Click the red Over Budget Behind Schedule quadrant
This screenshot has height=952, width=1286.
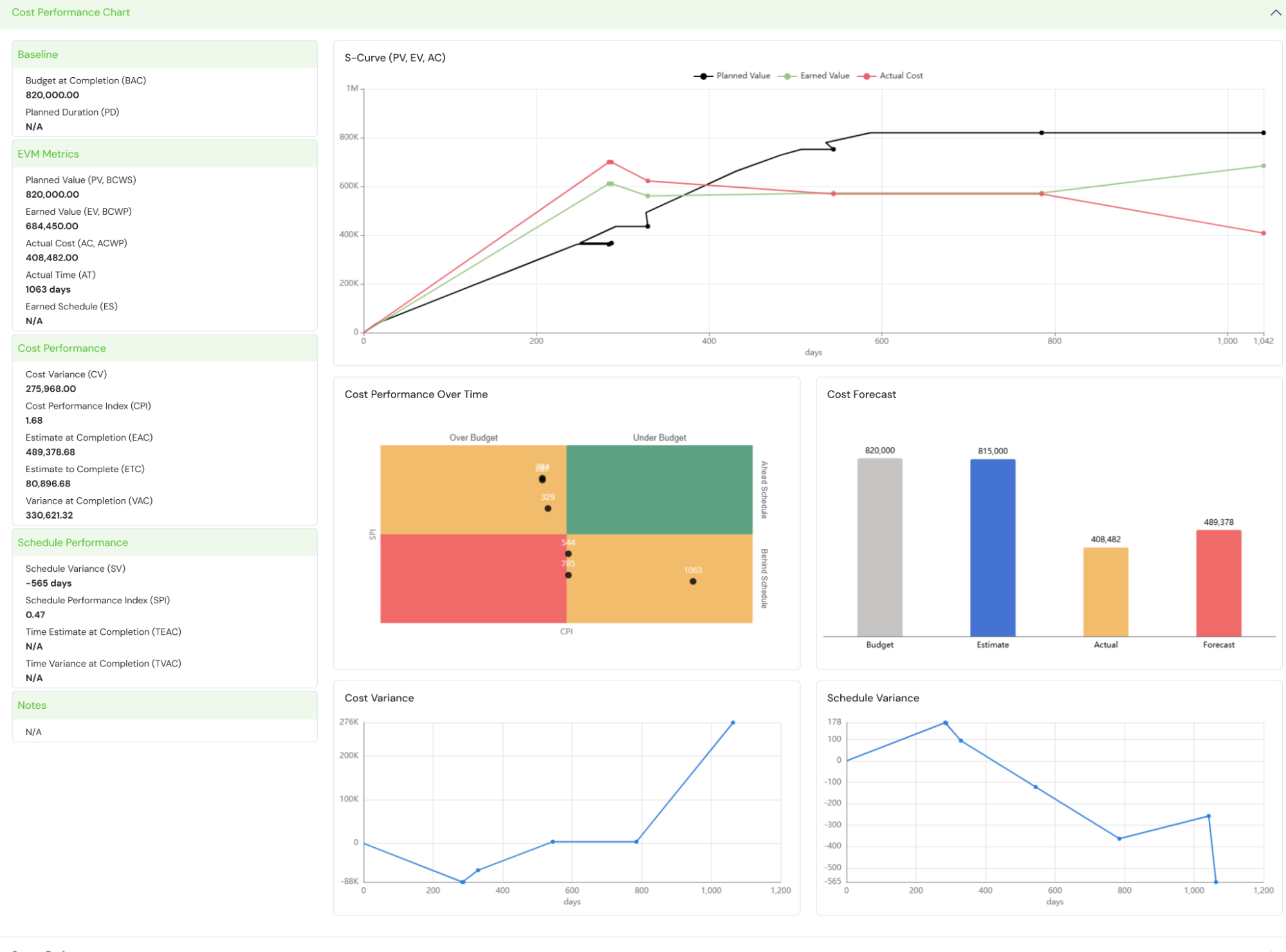click(x=473, y=578)
